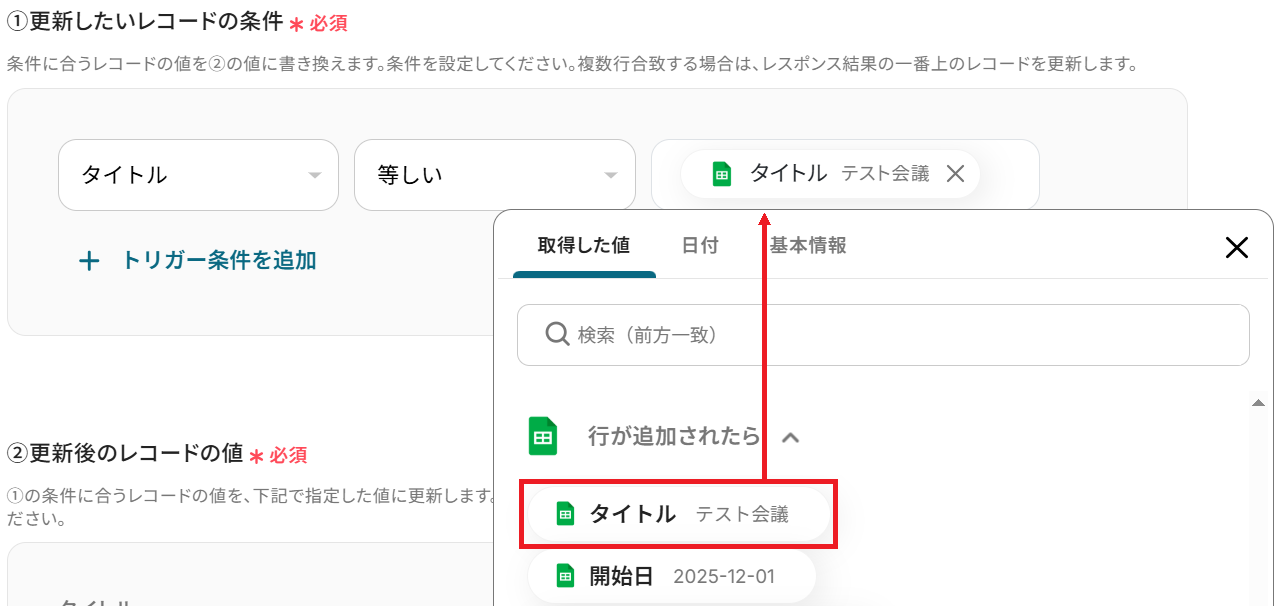Select the 取得した値 tab
Viewport: 1280px width, 606px height.
coord(584,246)
